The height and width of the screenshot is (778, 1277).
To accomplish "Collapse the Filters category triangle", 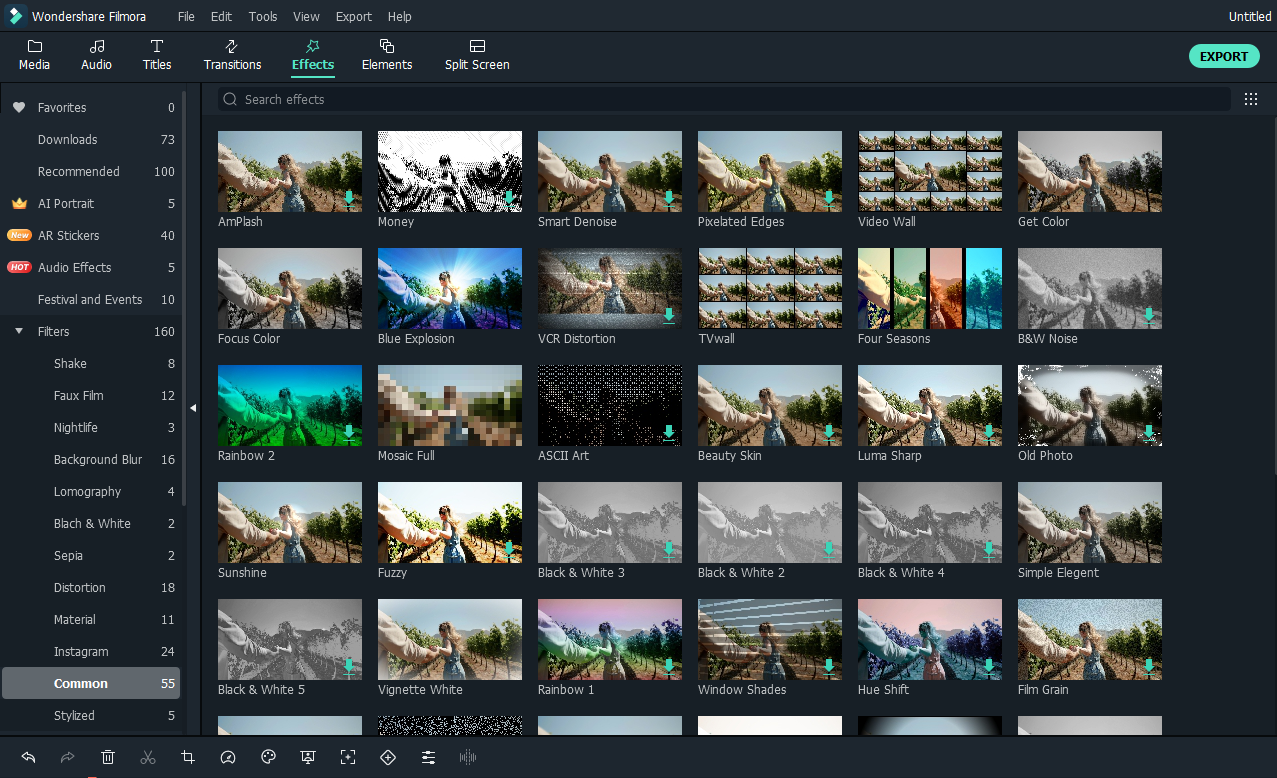I will tap(19, 331).
